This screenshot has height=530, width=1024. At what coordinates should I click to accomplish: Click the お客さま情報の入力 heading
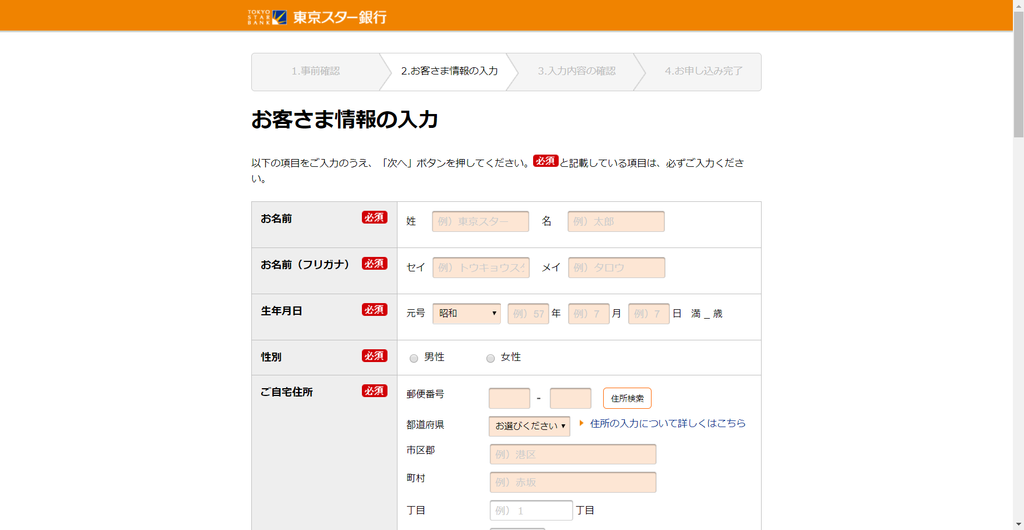click(344, 121)
